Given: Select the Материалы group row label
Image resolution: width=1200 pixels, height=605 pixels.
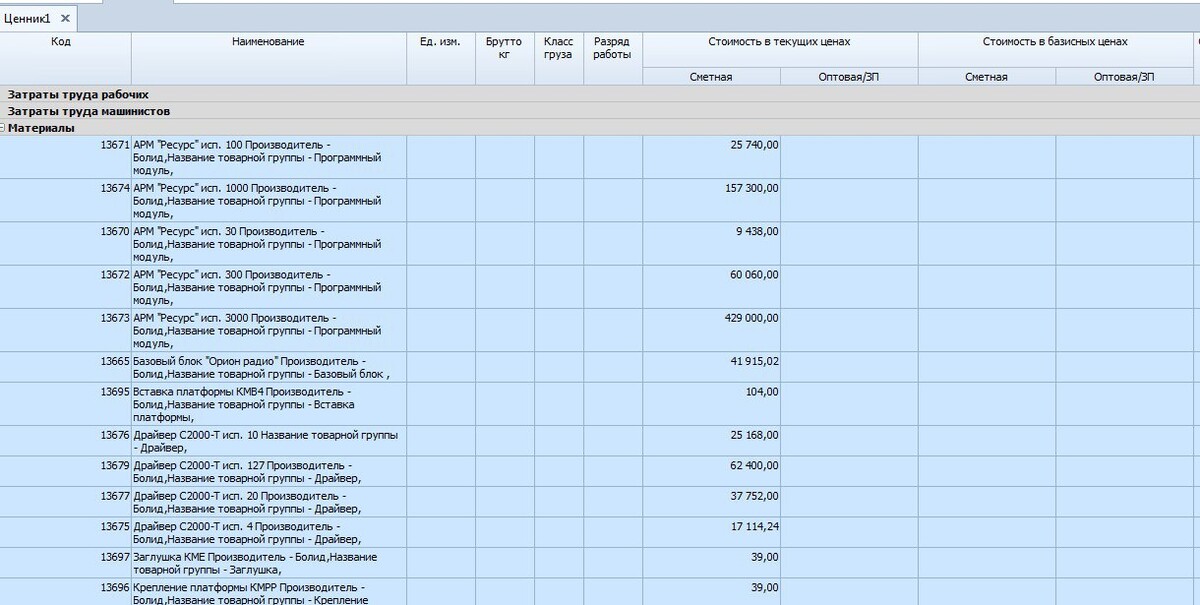Looking at the screenshot, I should point(41,128).
